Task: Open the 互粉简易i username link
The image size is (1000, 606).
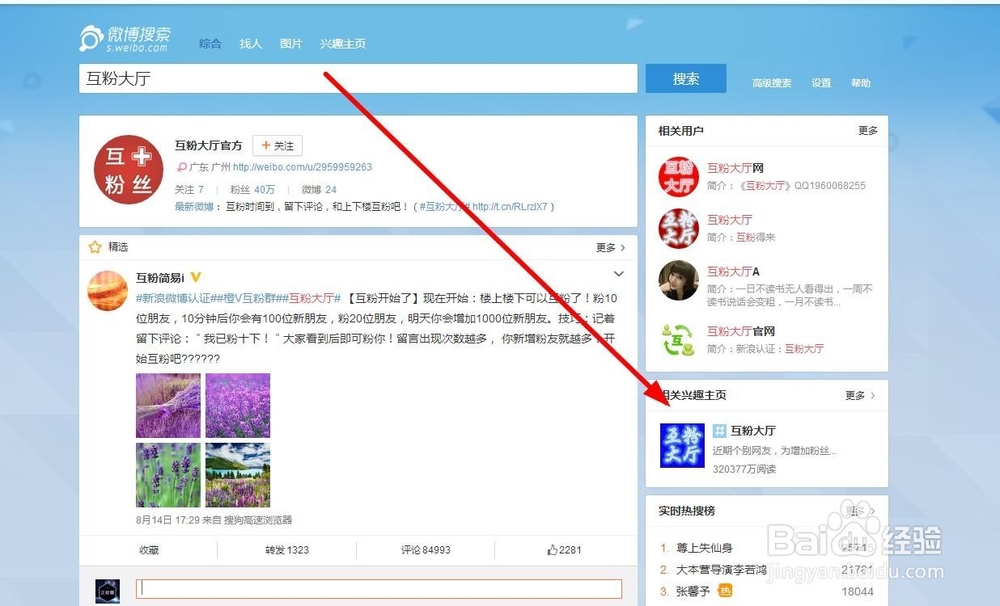Action: point(160,277)
